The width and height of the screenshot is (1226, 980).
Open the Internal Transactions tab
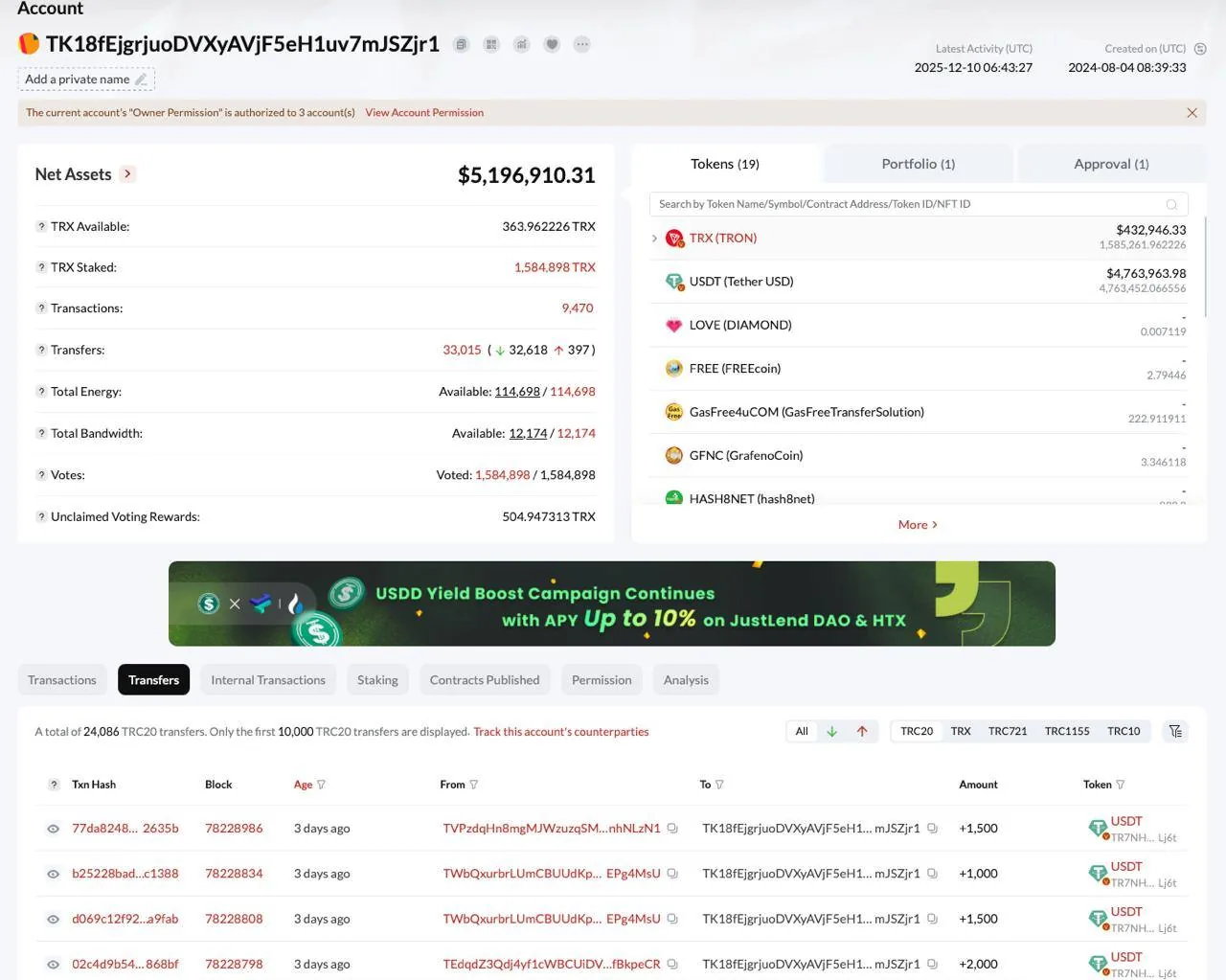click(268, 680)
